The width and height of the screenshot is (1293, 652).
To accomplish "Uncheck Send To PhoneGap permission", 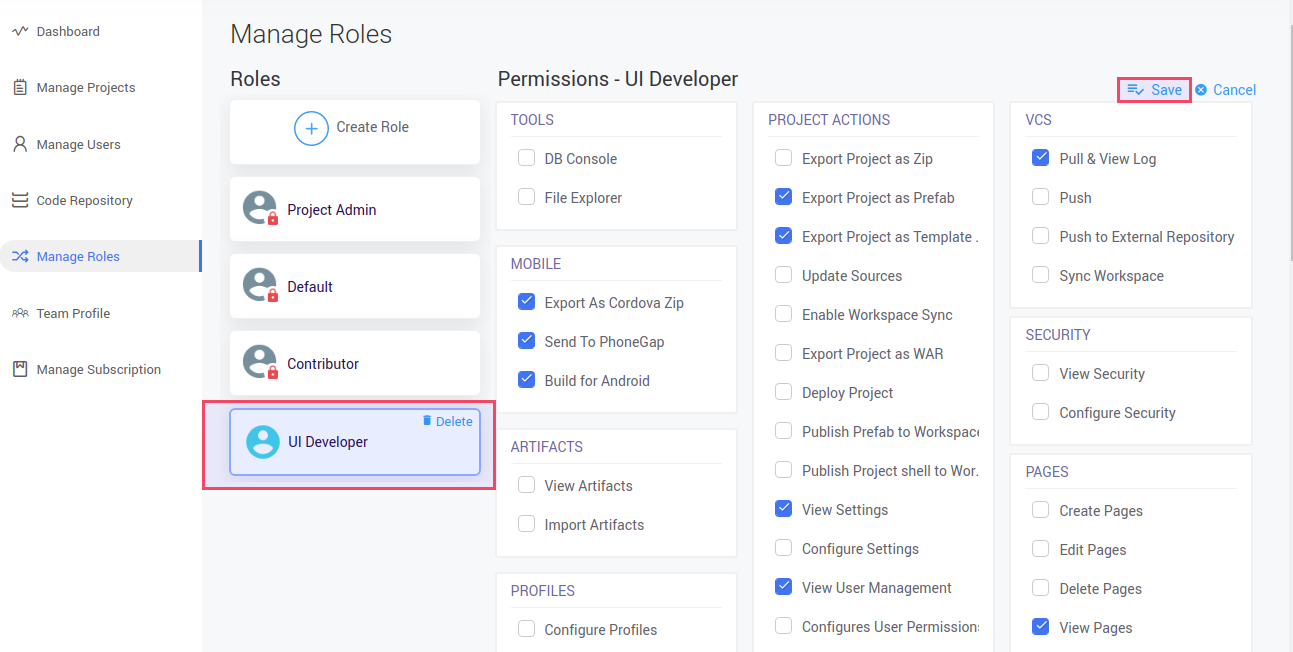I will pyautogui.click(x=527, y=340).
